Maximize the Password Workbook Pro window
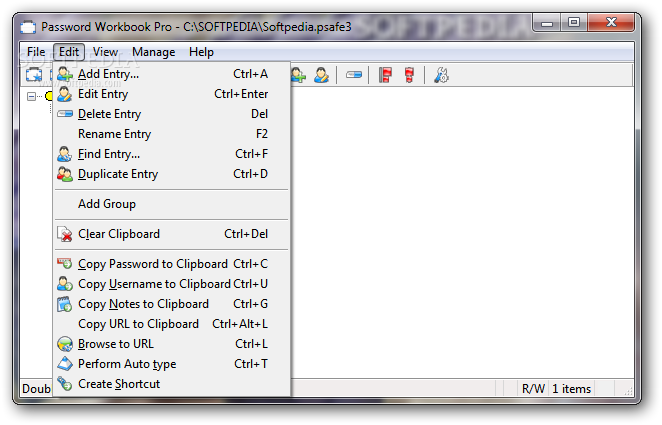Viewport: 662px width, 425px height. (x=574, y=23)
